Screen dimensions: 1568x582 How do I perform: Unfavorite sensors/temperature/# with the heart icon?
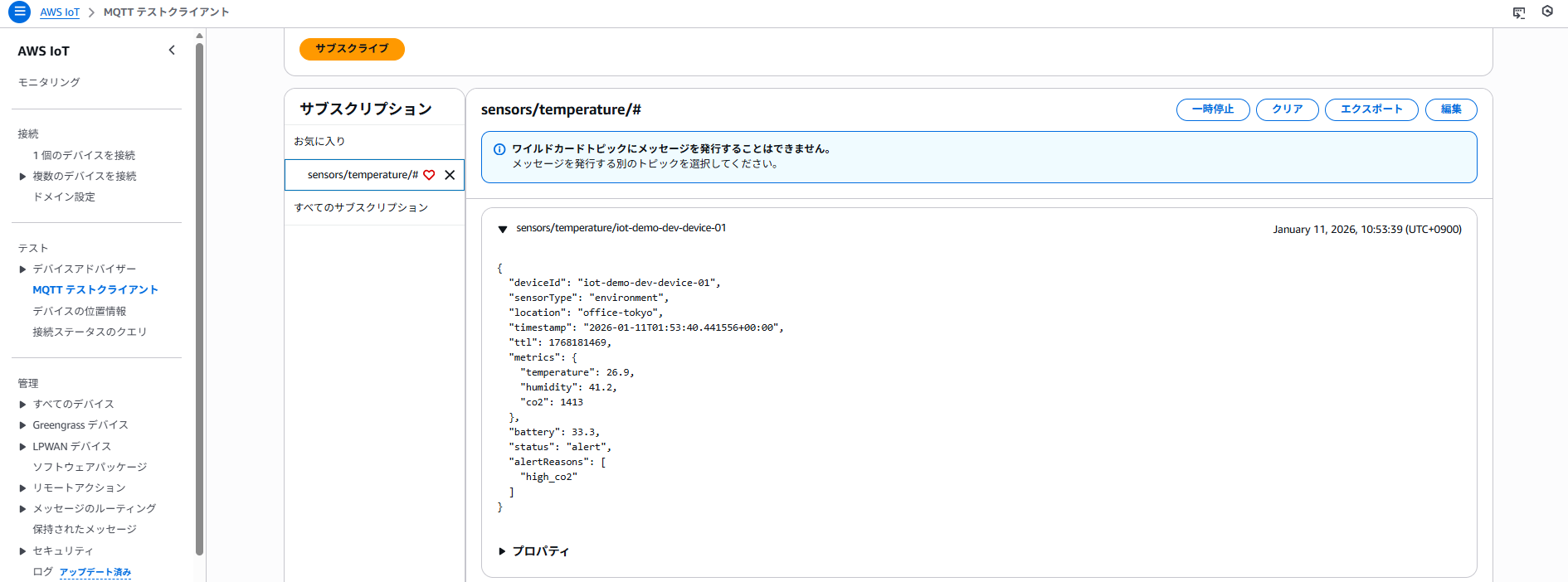429,175
